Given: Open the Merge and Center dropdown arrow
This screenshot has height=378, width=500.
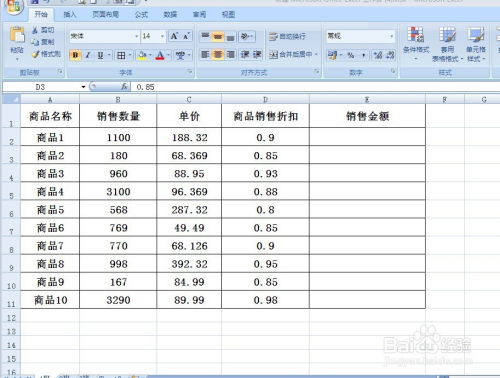Looking at the screenshot, I should pos(316,54).
